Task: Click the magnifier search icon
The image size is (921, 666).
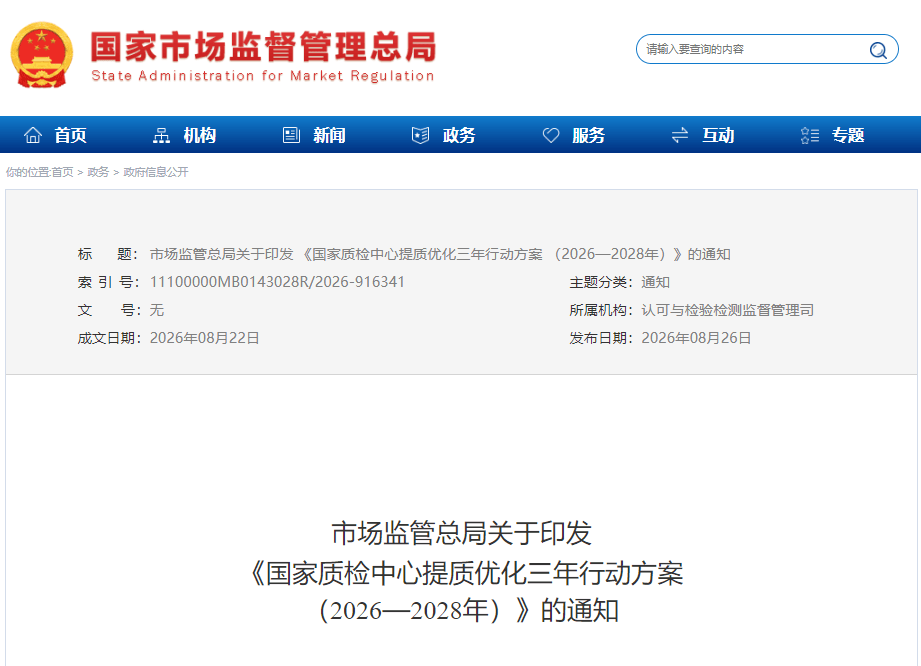Action: (x=878, y=50)
